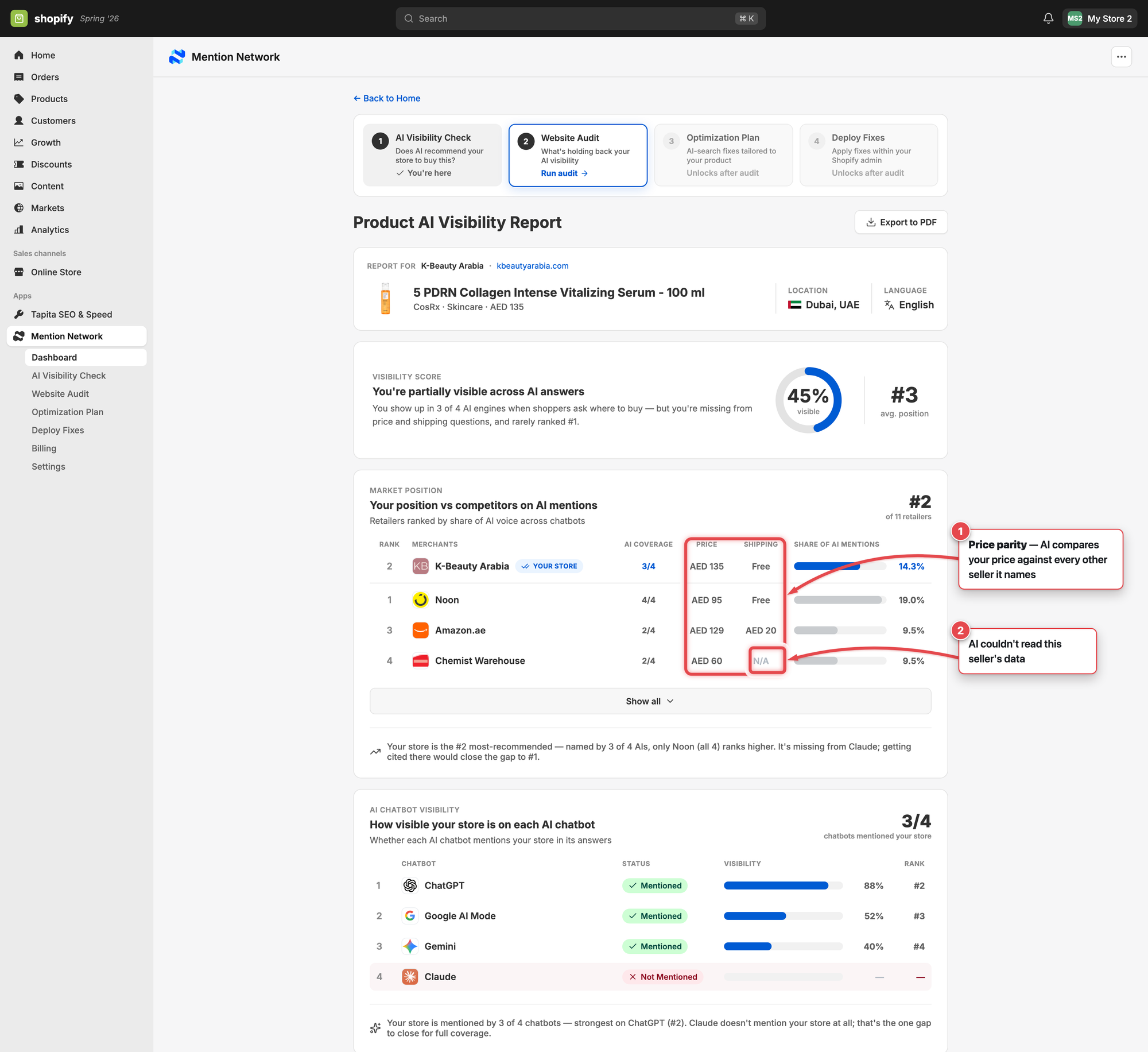1148x1052 pixels.
Task: Click the YOUR STORE badge
Action: [549, 566]
